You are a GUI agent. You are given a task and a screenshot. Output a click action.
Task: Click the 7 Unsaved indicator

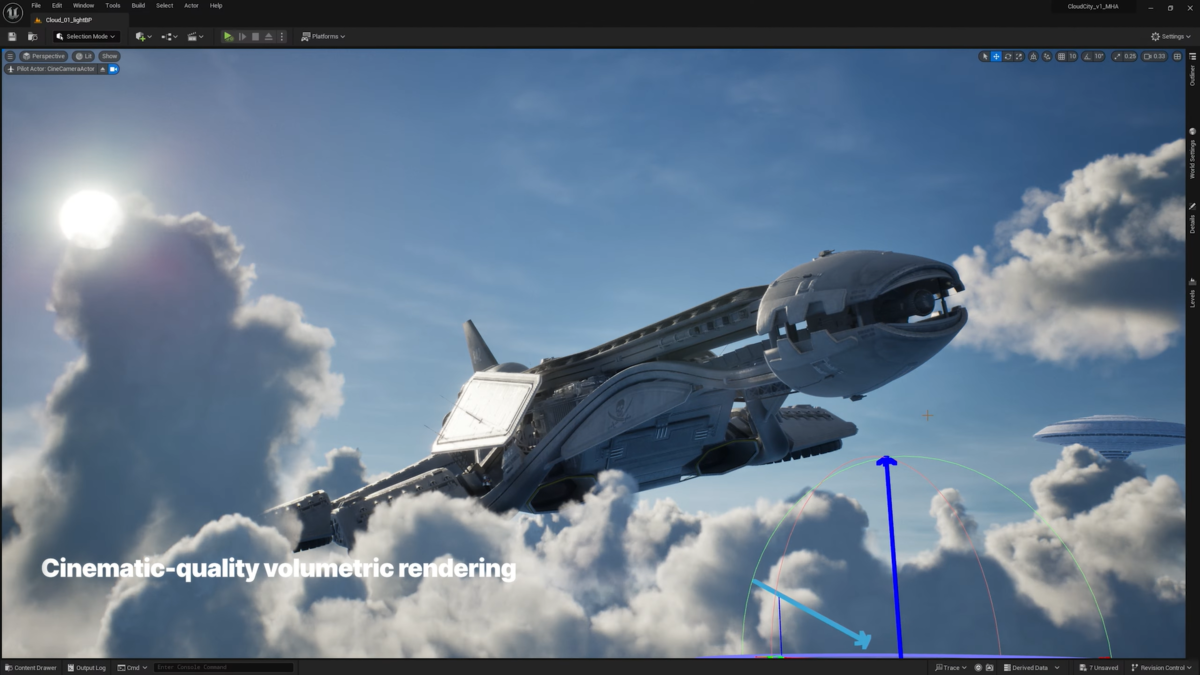[1100, 667]
